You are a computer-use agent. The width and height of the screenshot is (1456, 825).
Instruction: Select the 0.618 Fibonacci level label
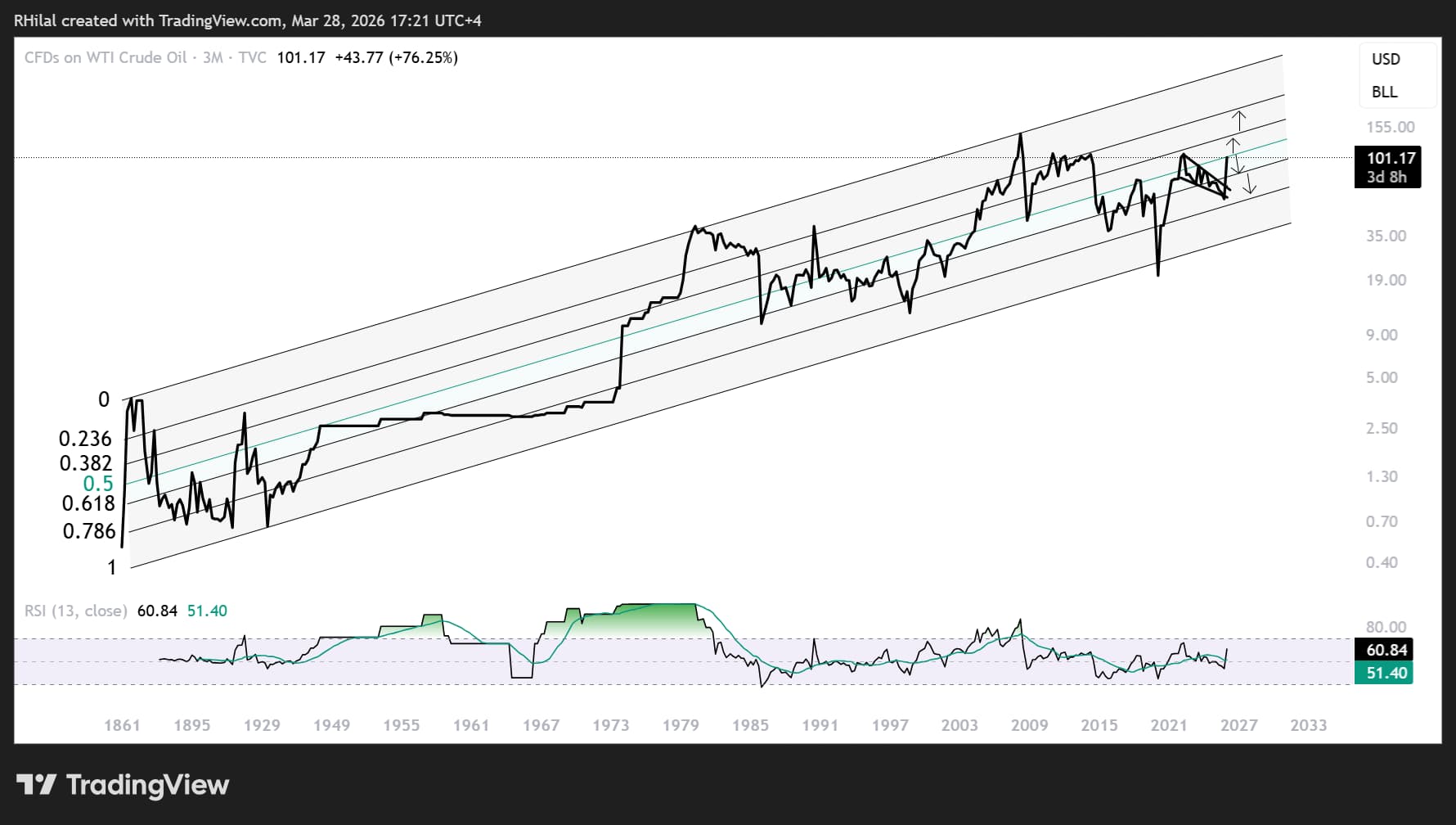pos(88,503)
